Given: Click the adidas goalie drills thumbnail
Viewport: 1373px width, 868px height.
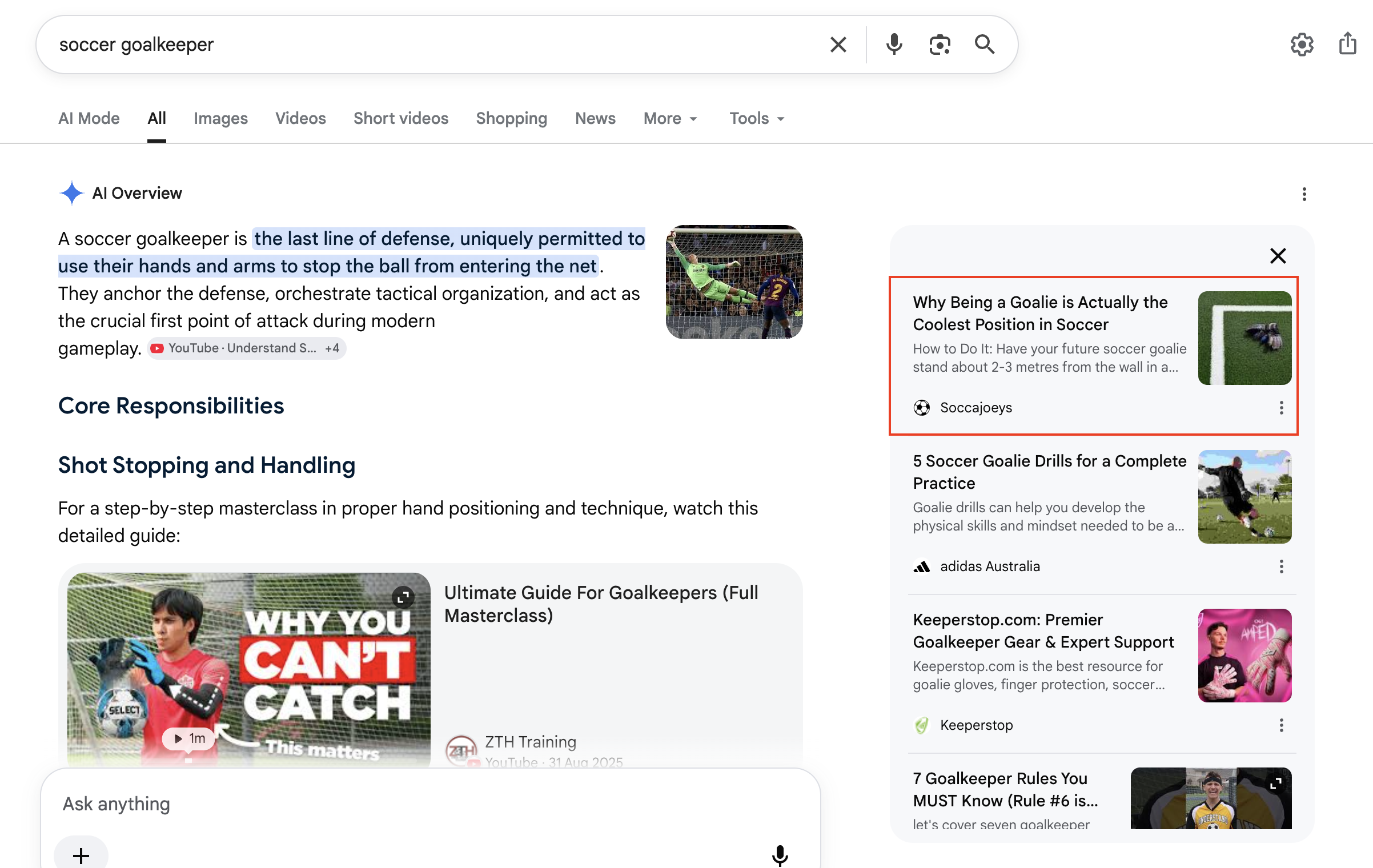Looking at the screenshot, I should [x=1244, y=497].
